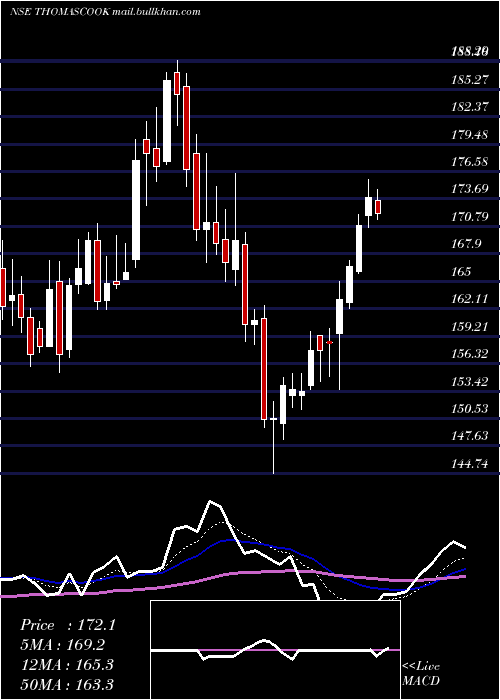500x700 pixels.
Task: Click the last red candlestick on the right
Action: coord(378,207)
